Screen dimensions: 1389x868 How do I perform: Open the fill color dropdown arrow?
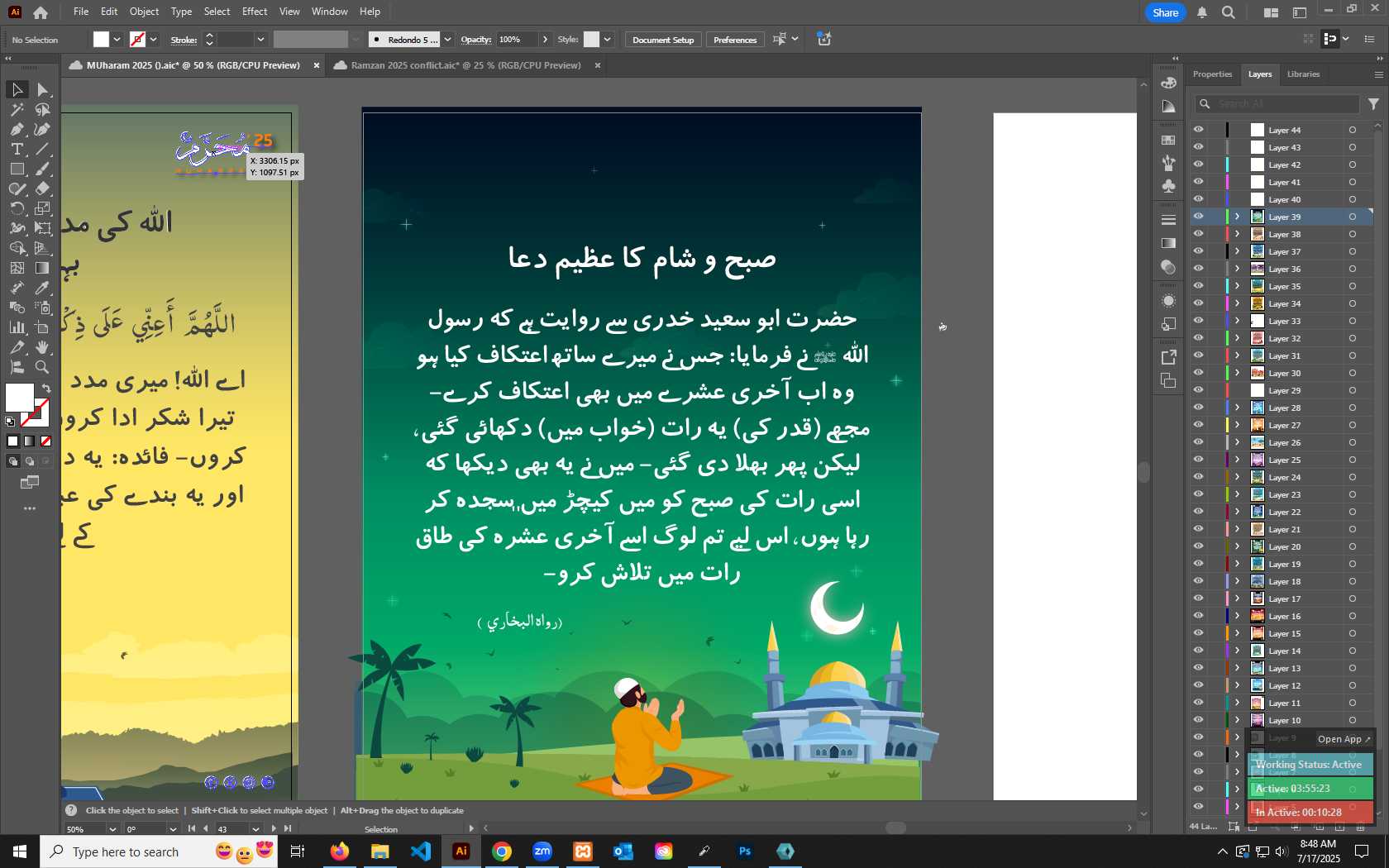pos(117,40)
